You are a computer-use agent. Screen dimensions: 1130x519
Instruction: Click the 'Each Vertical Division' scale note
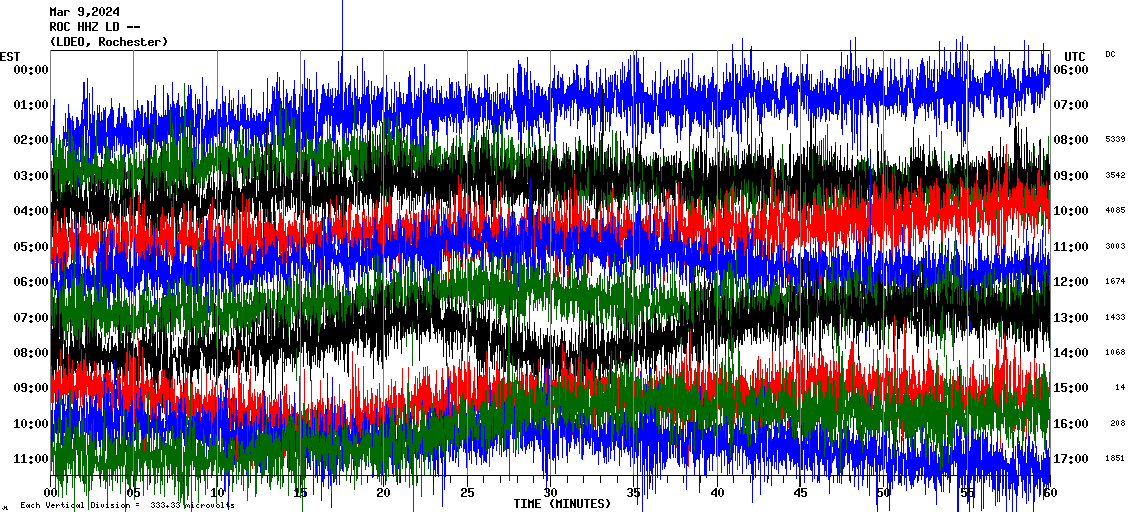pyautogui.click(x=125, y=505)
